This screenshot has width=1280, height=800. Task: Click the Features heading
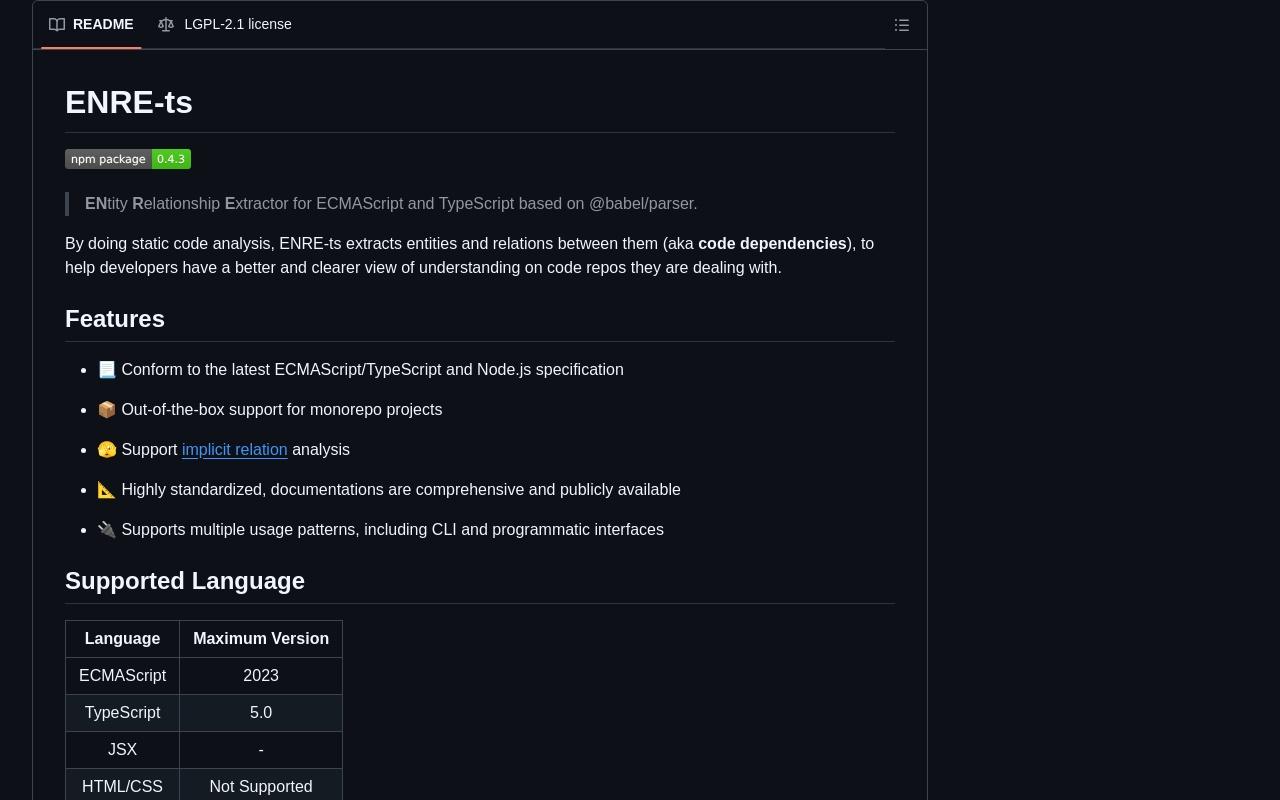point(115,319)
